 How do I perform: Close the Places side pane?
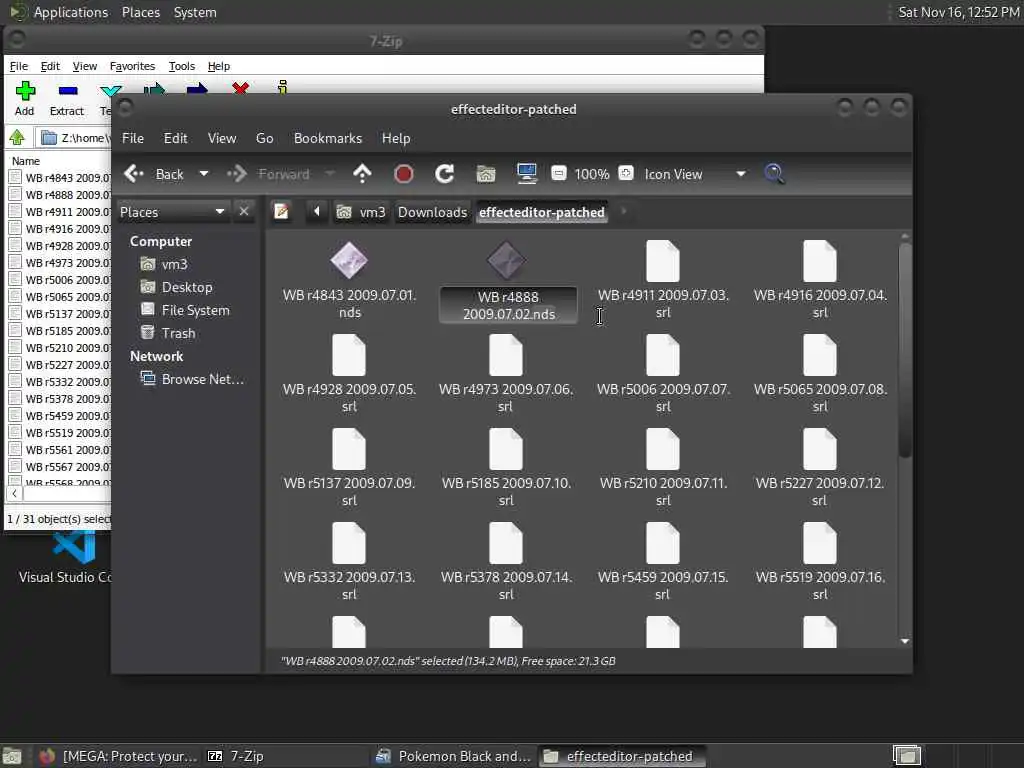click(244, 212)
